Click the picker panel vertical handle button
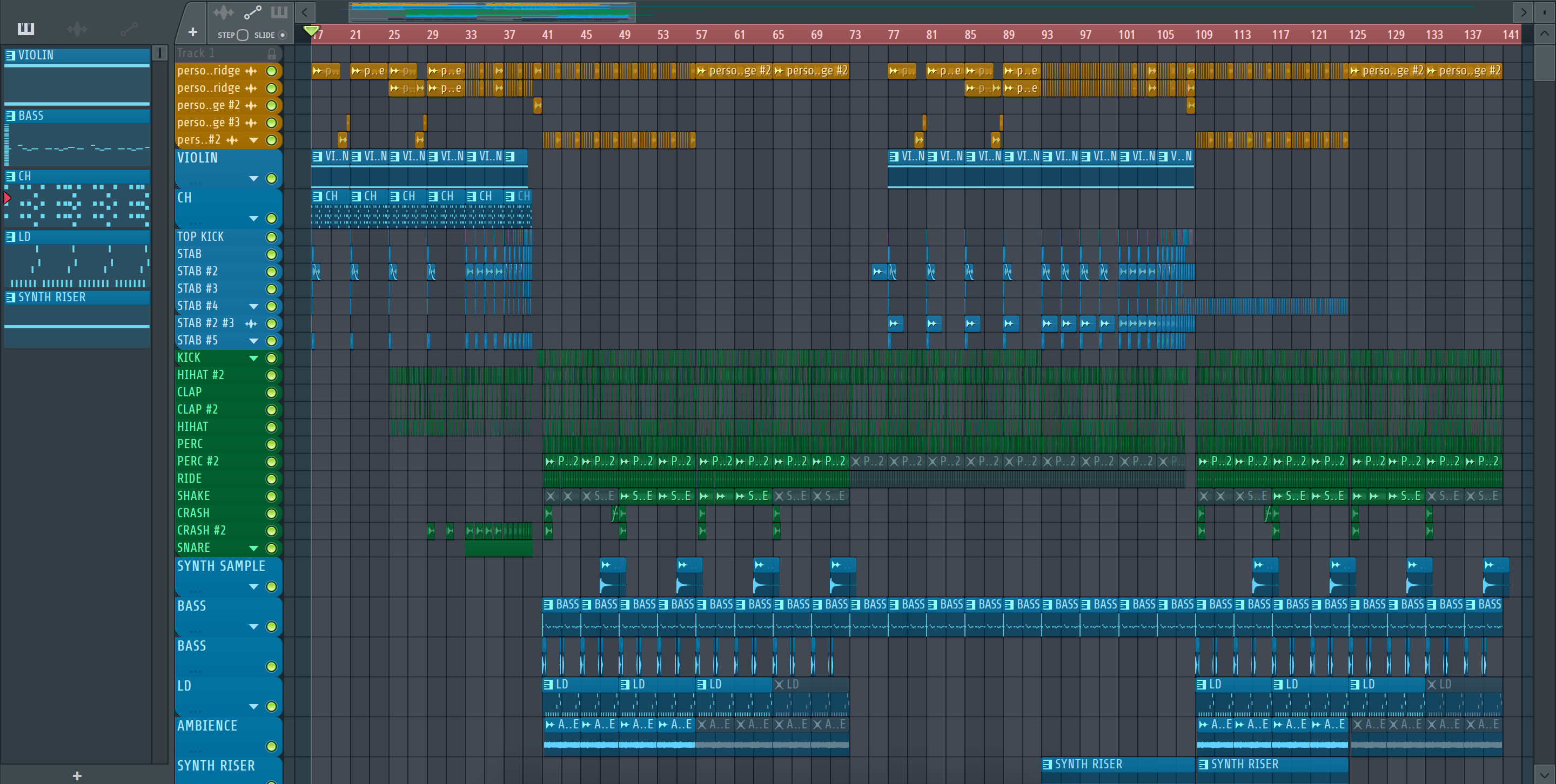The height and width of the screenshot is (784, 1556). [159, 53]
